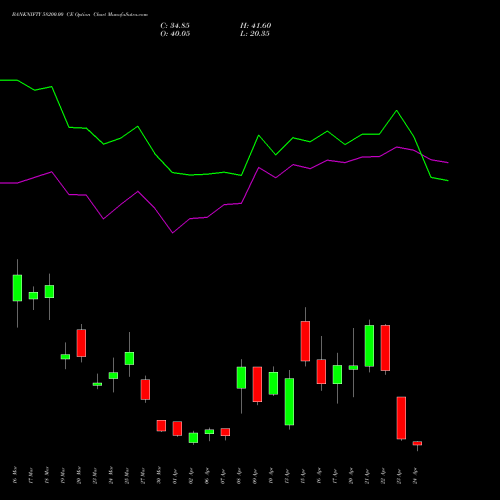
Task: Click the green indicator line at its late-April peak
Action: click(396, 111)
